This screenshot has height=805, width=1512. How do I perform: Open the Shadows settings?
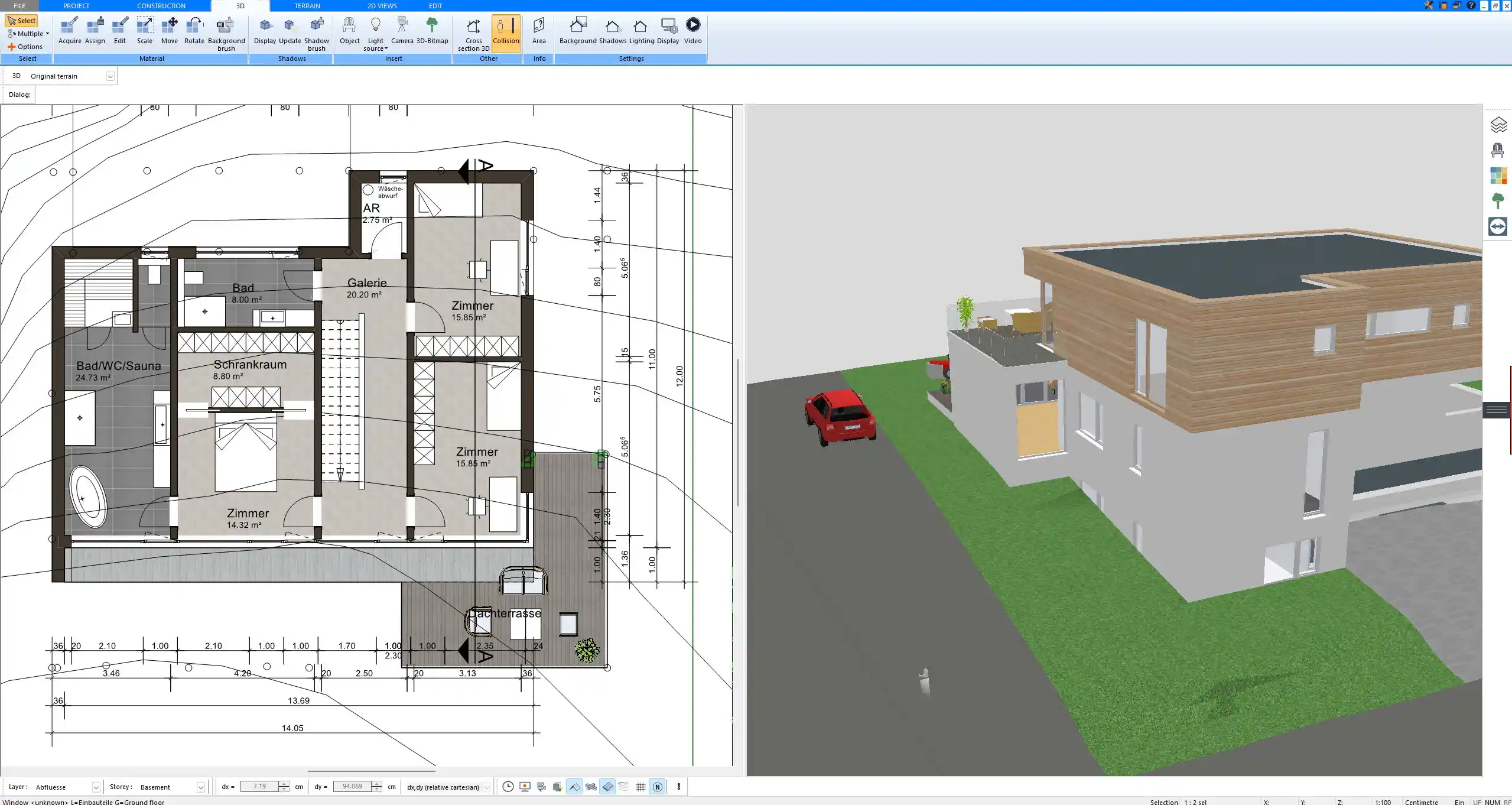(613, 31)
